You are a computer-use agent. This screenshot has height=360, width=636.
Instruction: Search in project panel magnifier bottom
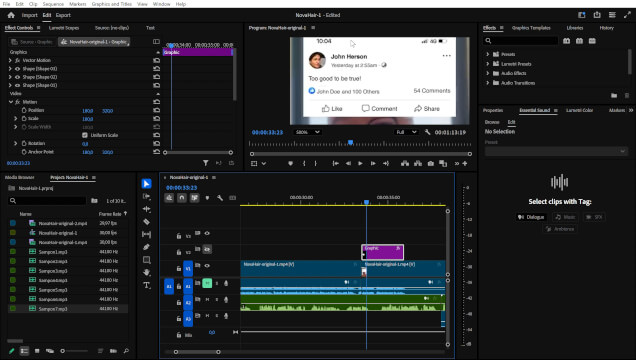click(126, 351)
